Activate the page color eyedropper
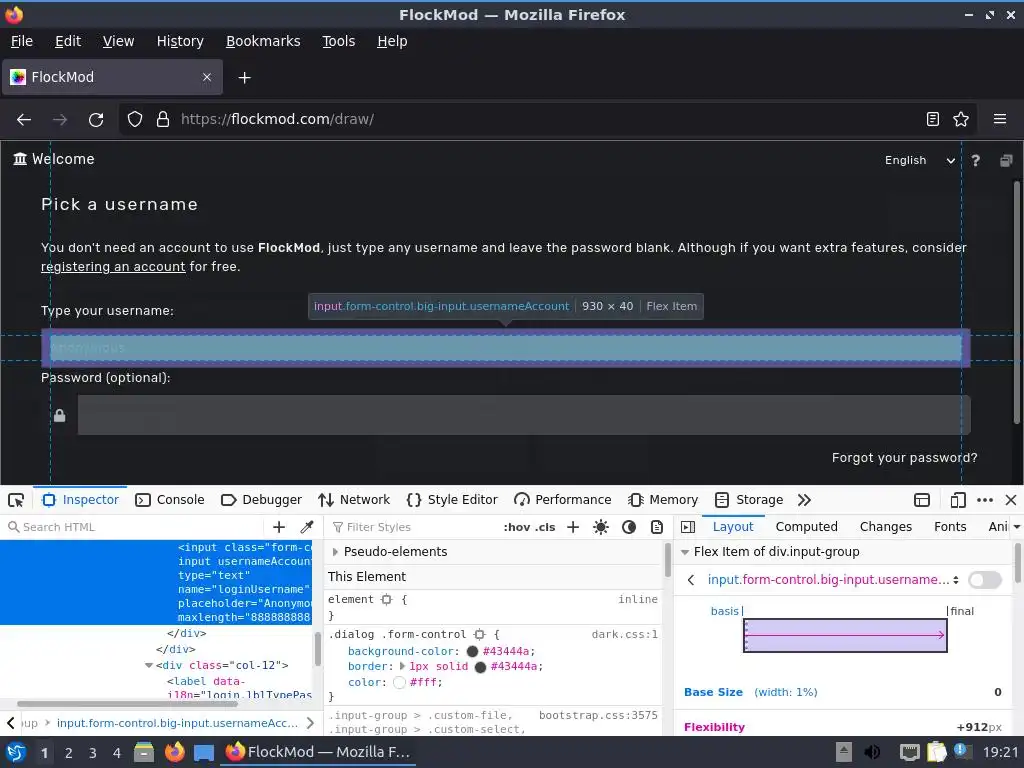Image resolution: width=1024 pixels, height=768 pixels. [x=306, y=527]
